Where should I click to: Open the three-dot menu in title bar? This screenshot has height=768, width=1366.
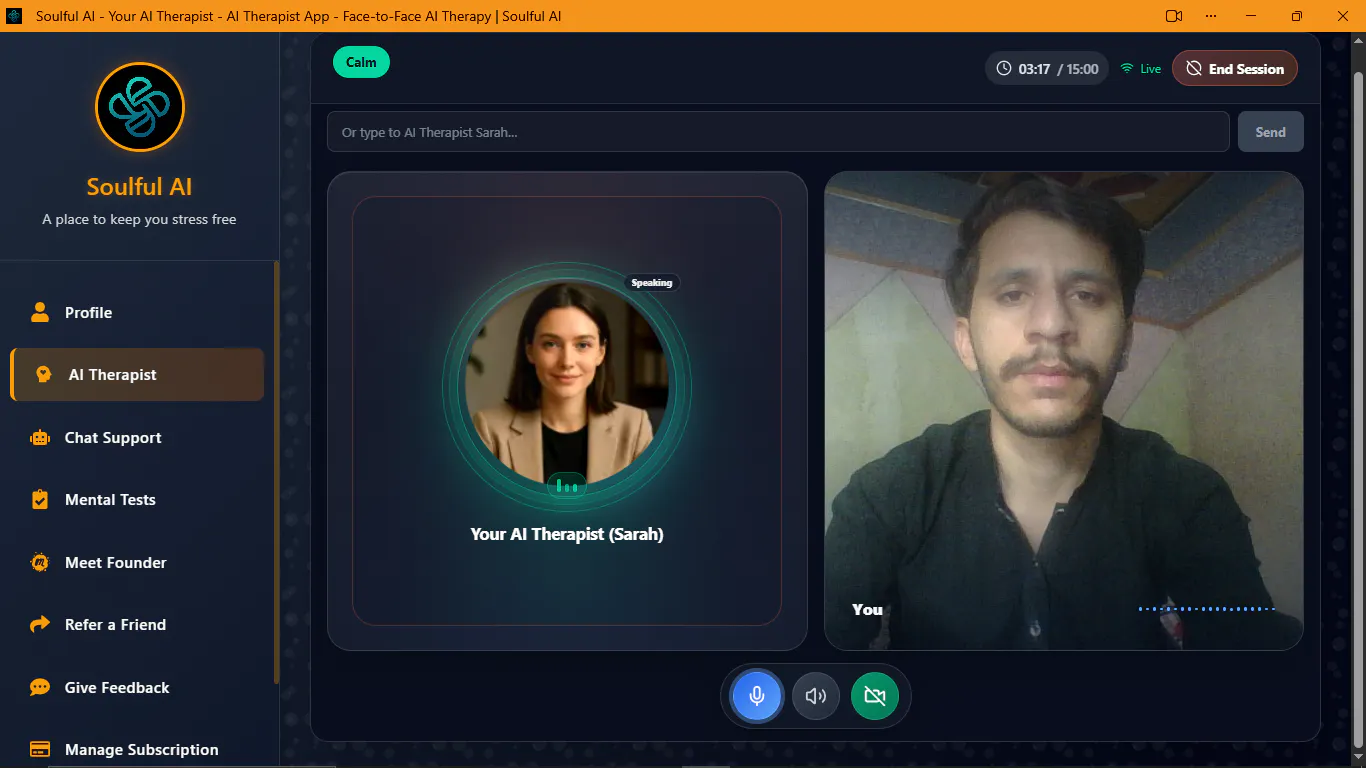point(1211,16)
